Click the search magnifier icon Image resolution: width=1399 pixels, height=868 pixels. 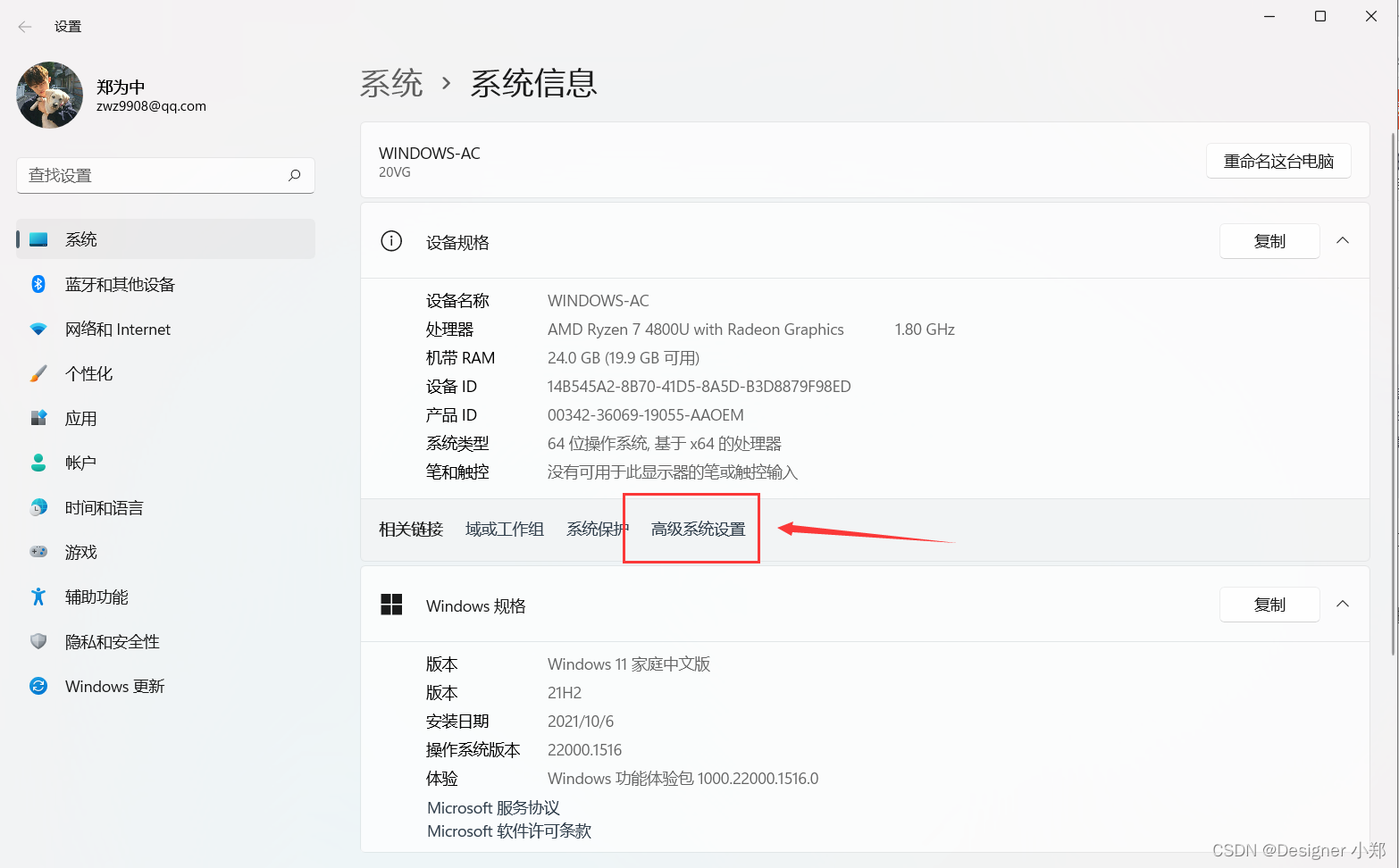point(295,175)
